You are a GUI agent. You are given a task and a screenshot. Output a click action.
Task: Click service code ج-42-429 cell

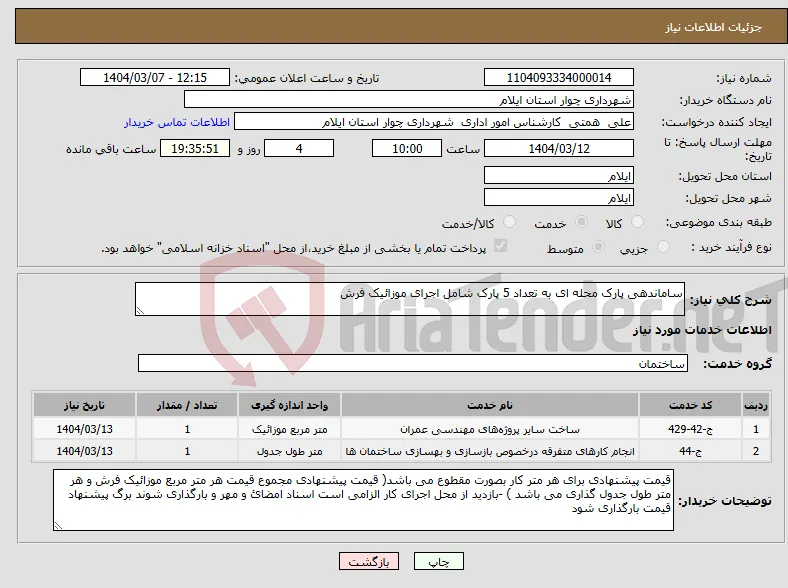click(691, 429)
